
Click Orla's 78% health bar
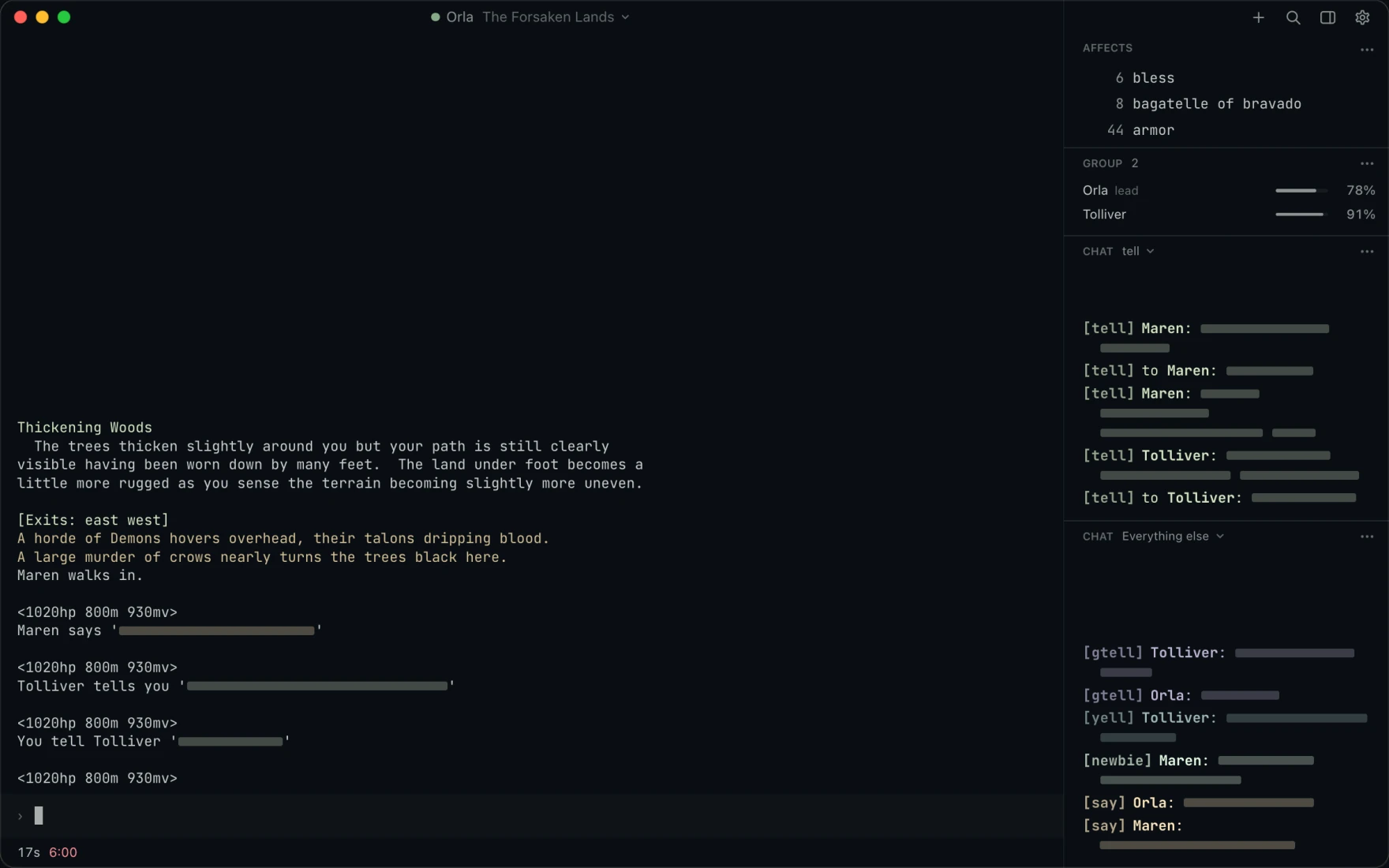(x=1301, y=190)
